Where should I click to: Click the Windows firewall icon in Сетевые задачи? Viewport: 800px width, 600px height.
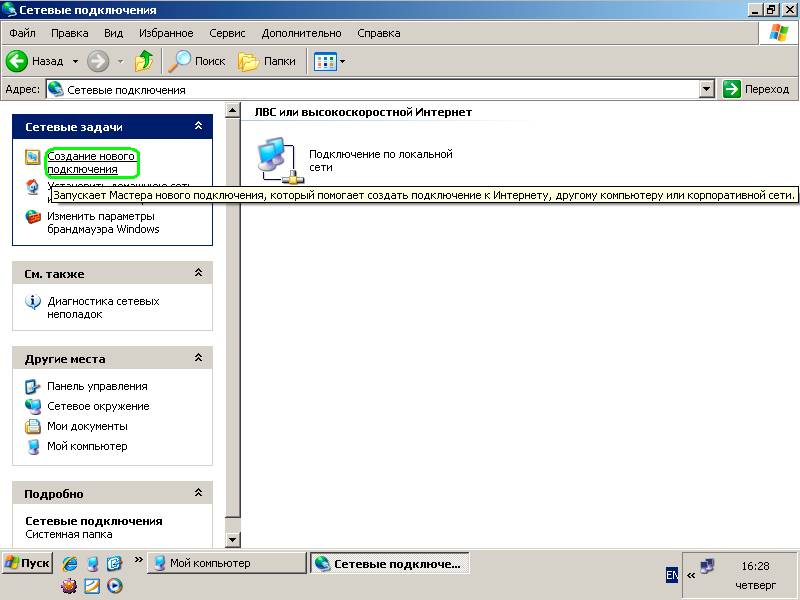point(33,217)
